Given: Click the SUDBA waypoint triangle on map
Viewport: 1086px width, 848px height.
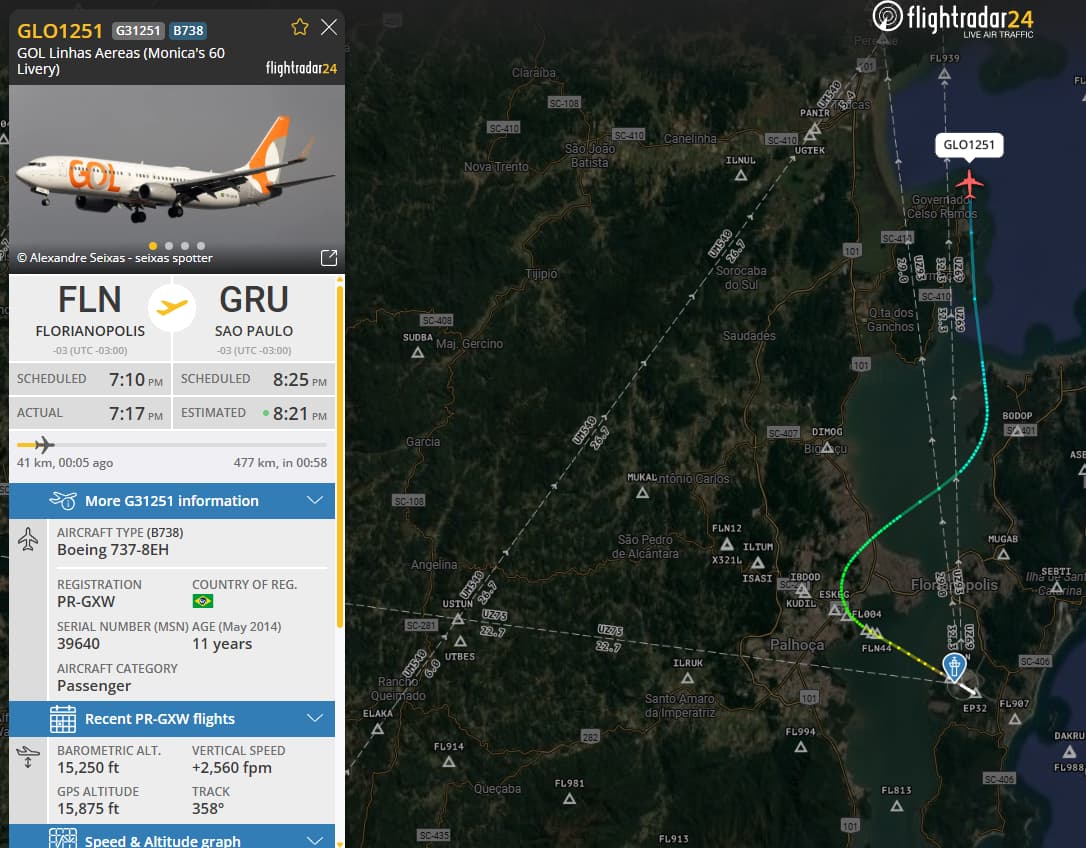Looking at the screenshot, I should (x=417, y=353).
